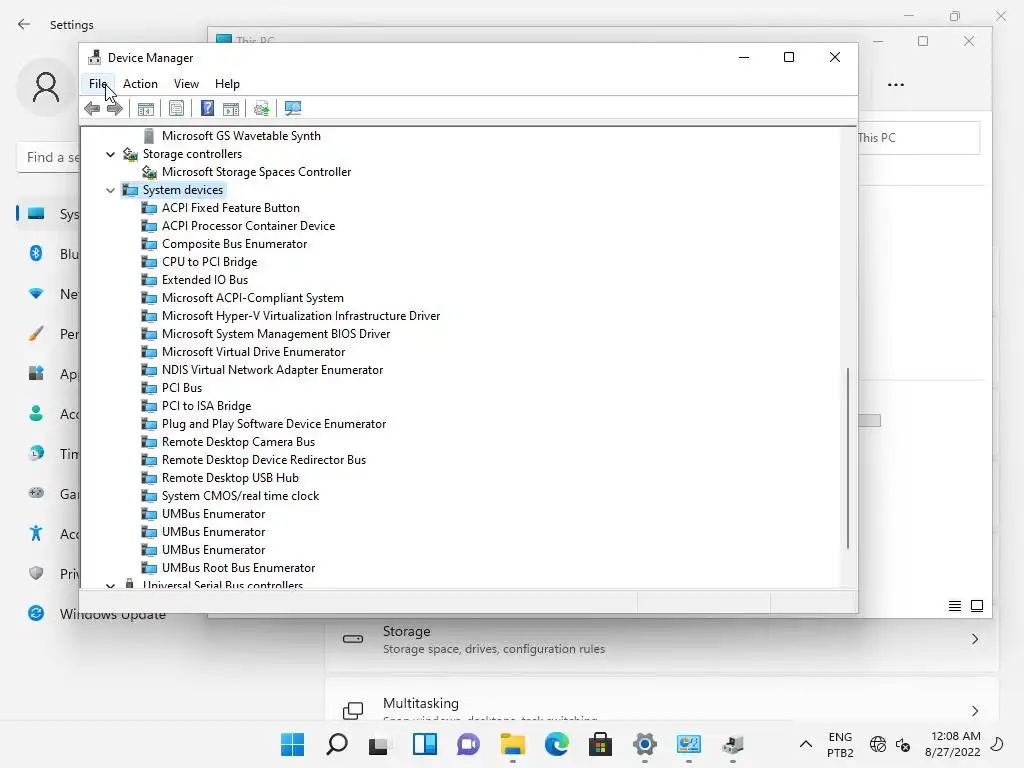This screenshot has width=1024, height=768.
Task: Click the Settings user account avatar
Action: click(46, 87)
